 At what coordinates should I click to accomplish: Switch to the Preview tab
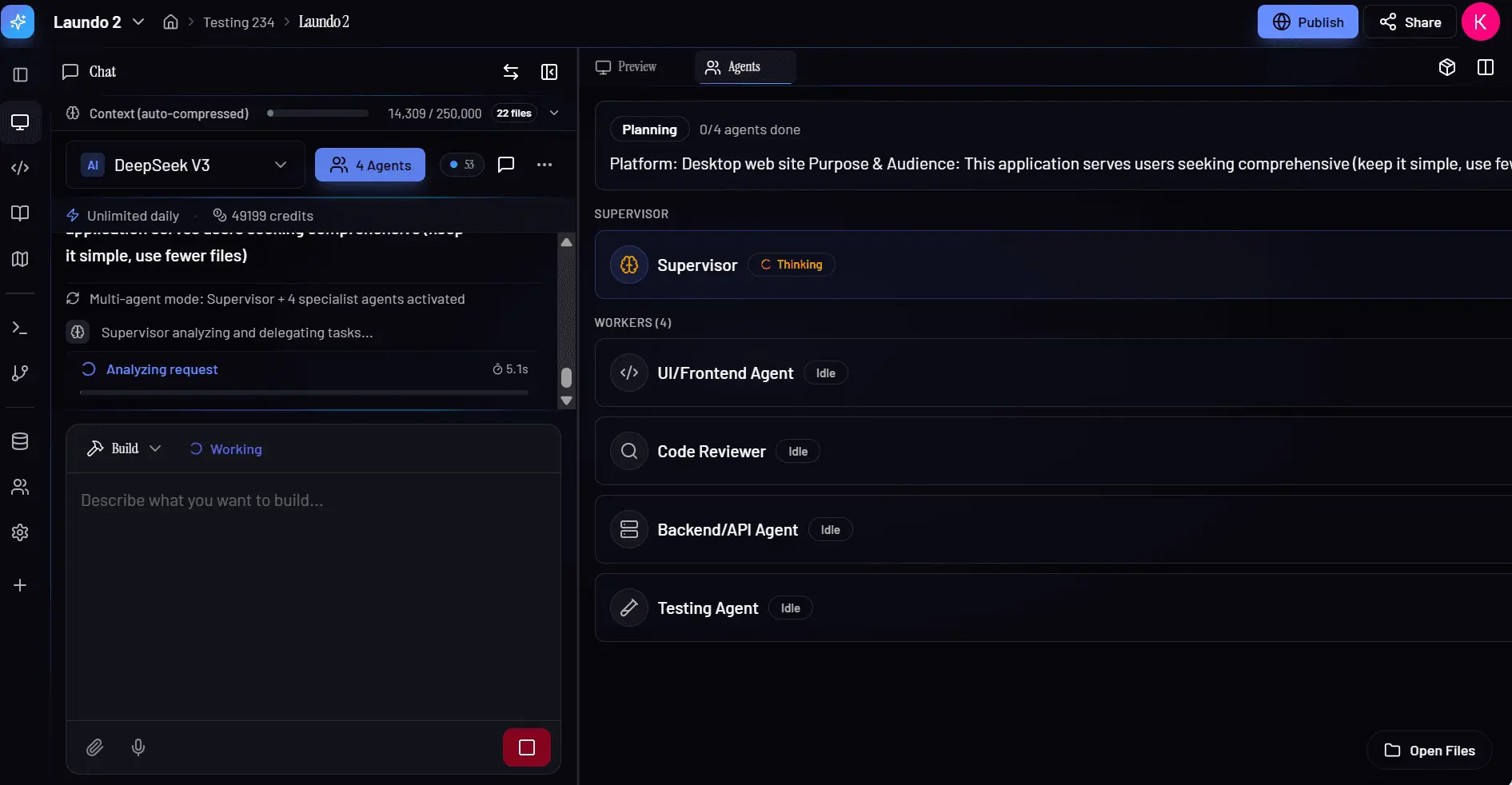point(627,67)
